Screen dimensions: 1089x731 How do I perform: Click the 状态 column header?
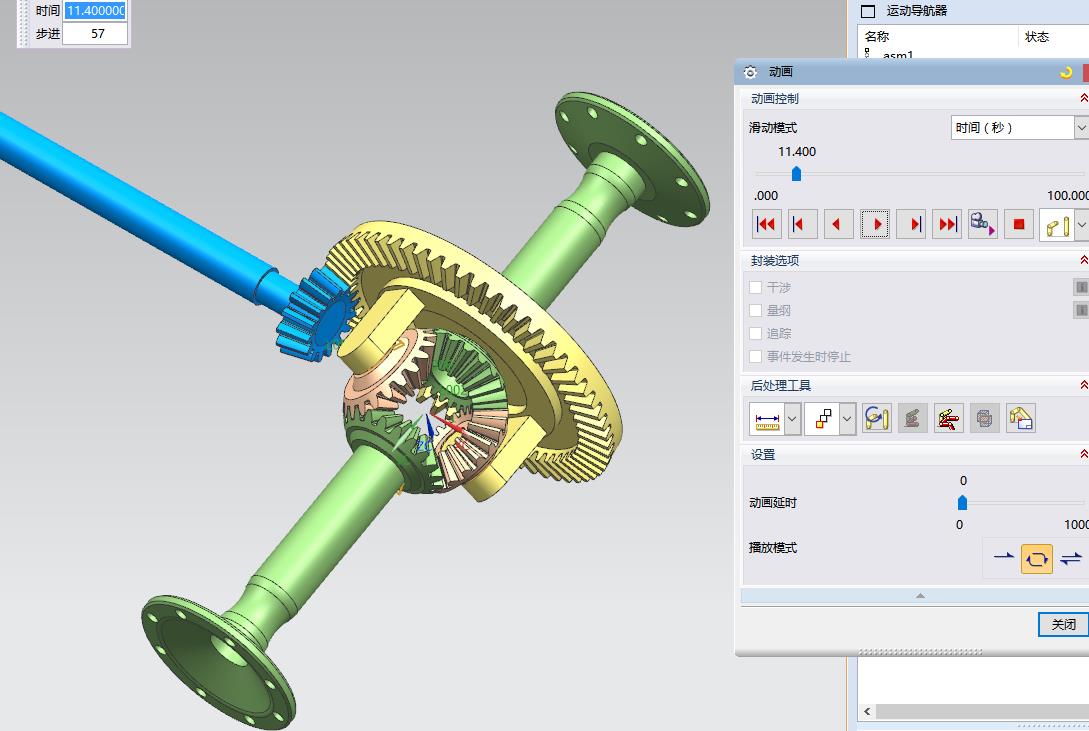tap(1037, 36)
